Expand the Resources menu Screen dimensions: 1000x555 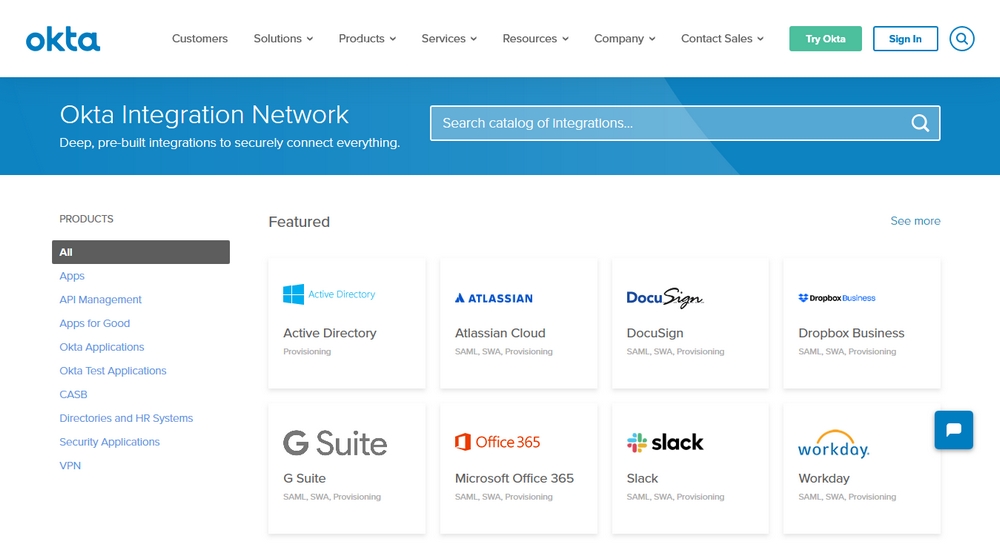click(535, 39)
